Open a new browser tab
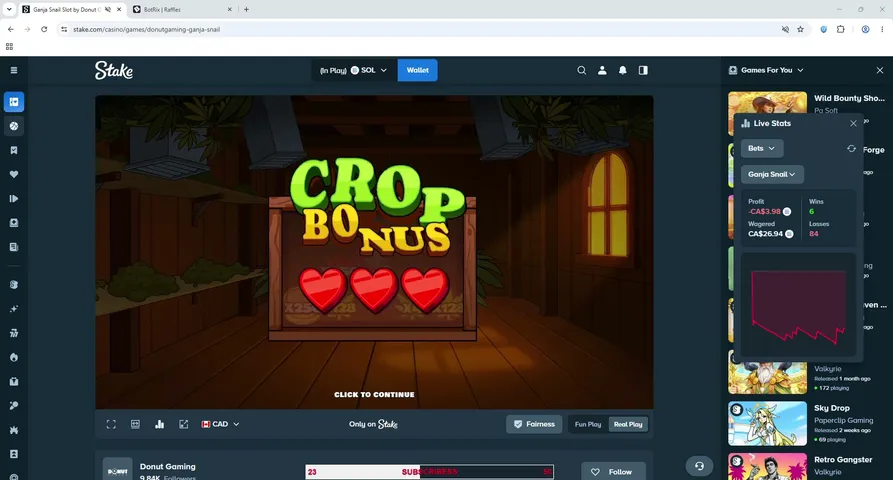Viewport: 893px width, 480px height. pyautogui.click(x=246, y=9)
